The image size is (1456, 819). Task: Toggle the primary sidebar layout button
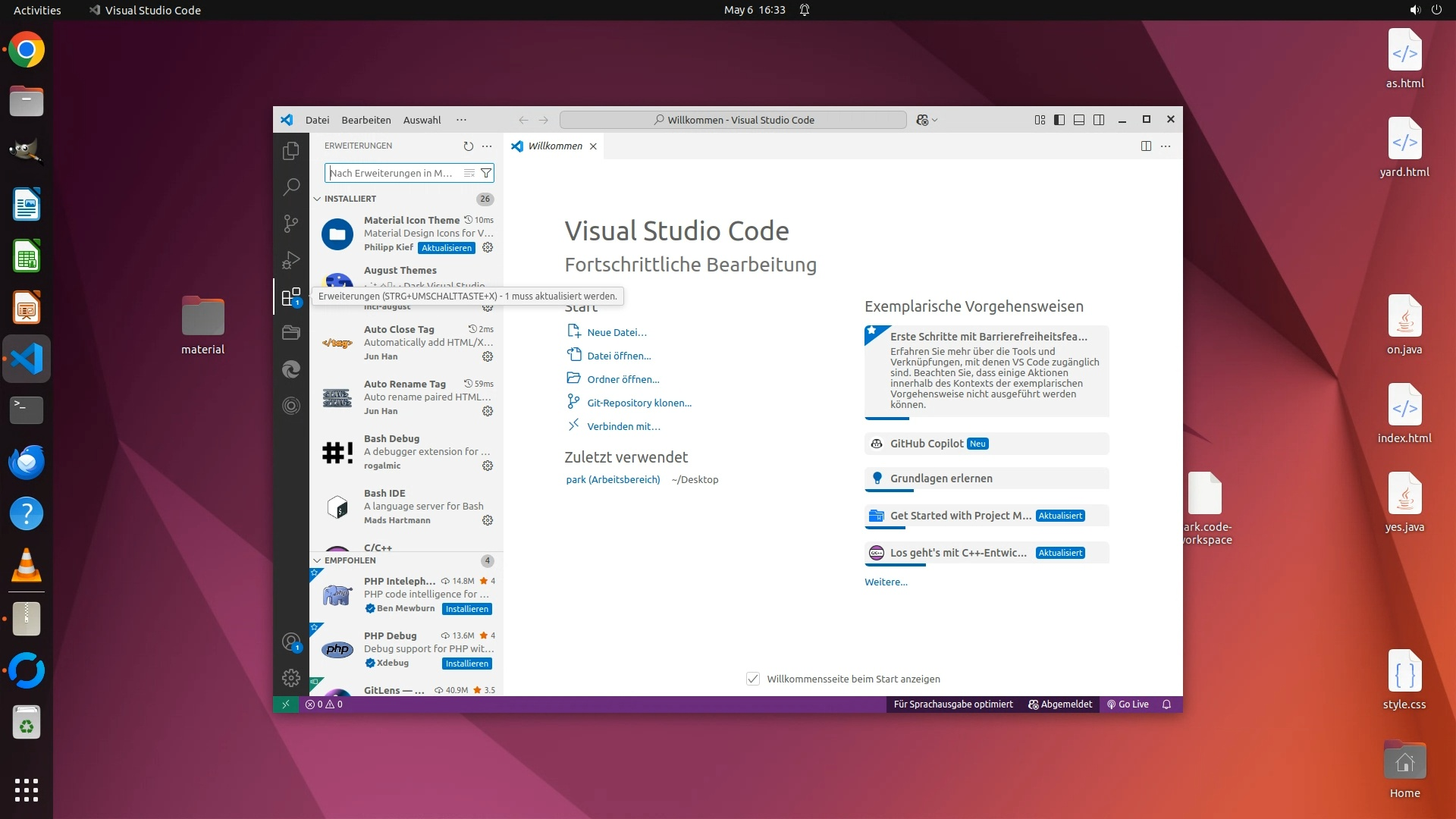[1059, 120]
